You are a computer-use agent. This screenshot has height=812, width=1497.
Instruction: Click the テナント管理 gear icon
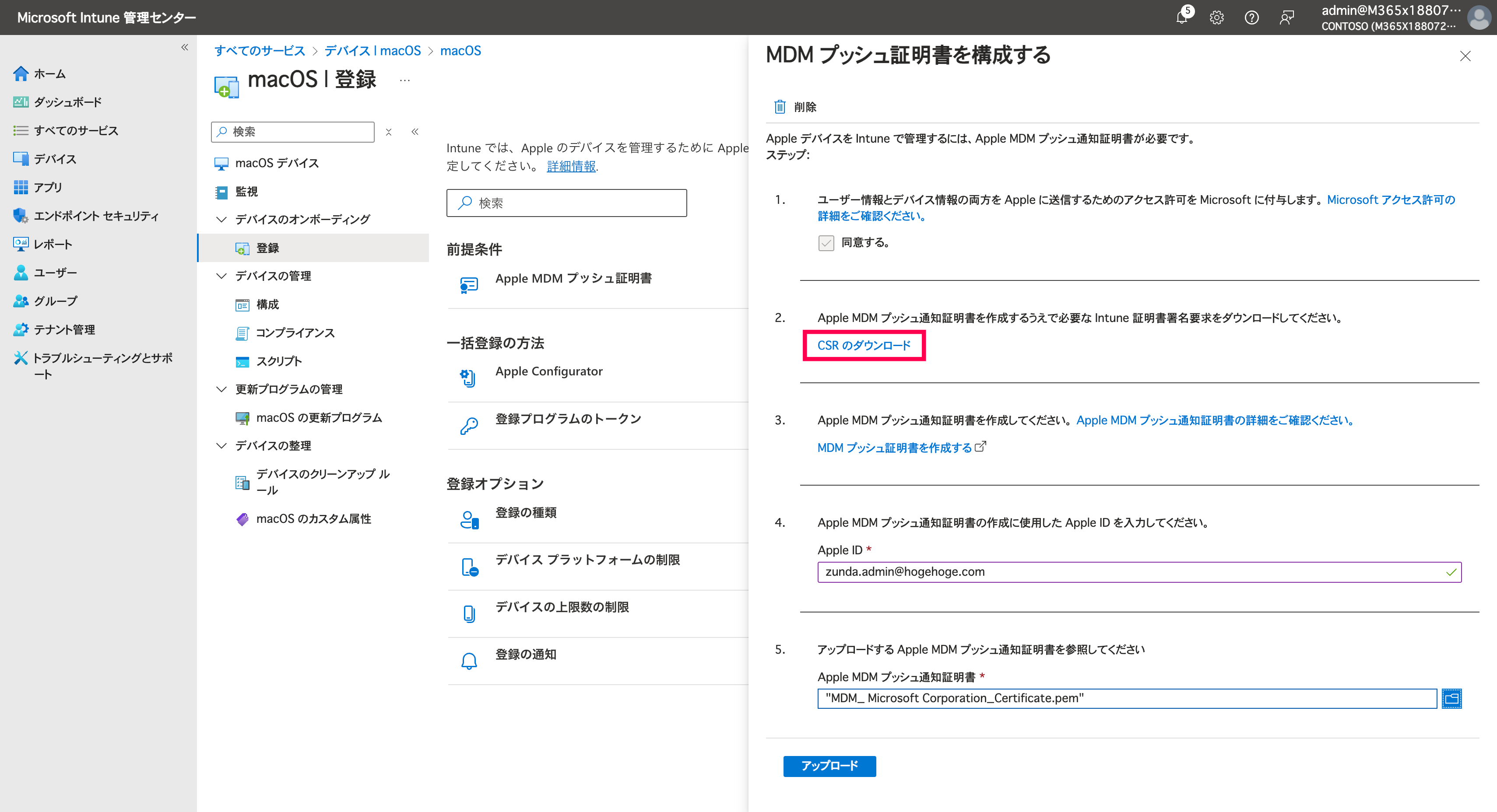point(21,329)
